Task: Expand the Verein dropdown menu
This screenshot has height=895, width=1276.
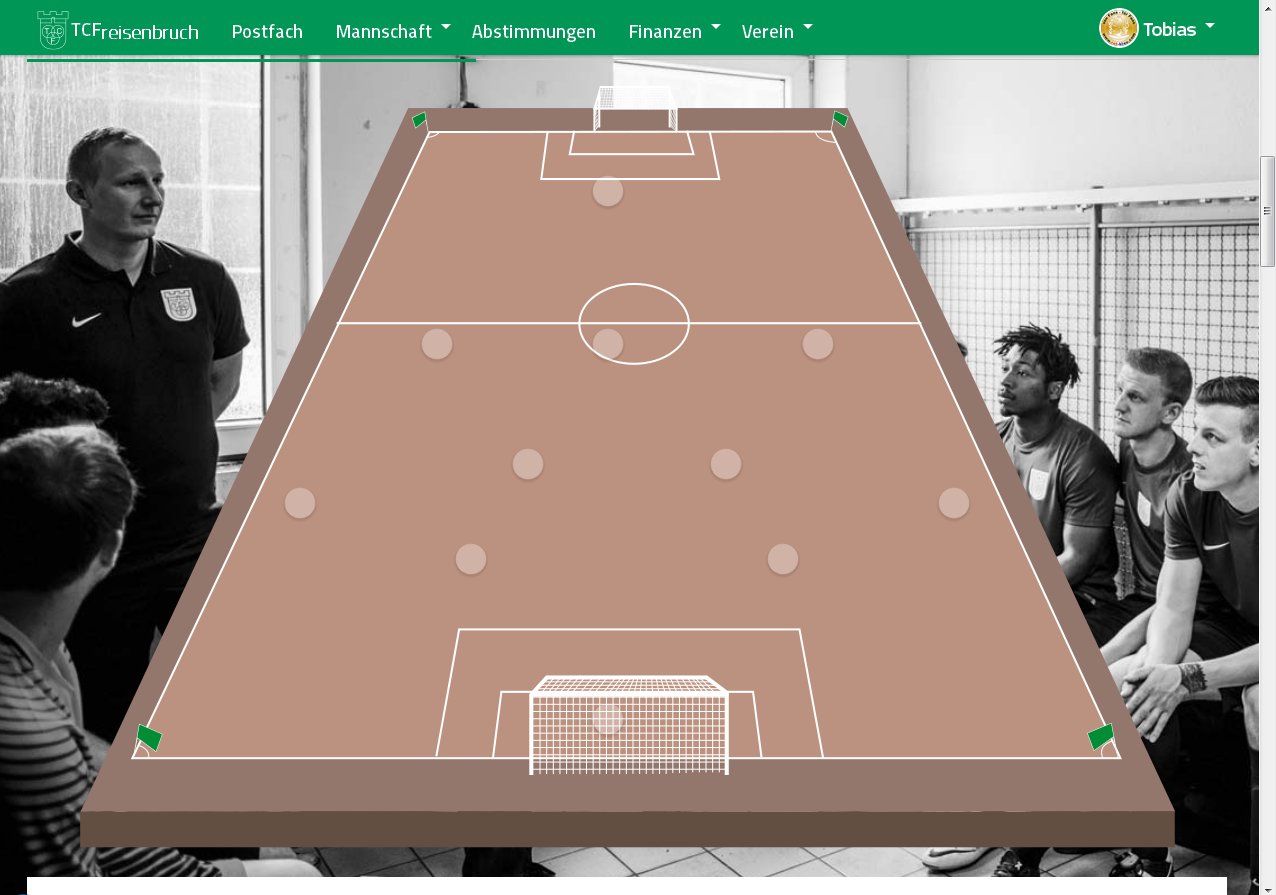Action: pos(777,31)
